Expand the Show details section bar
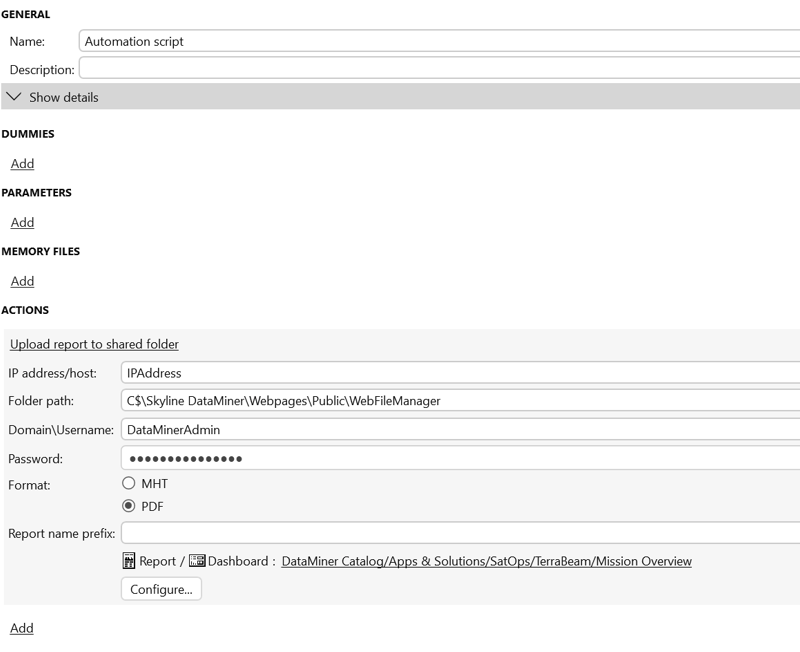 (x=400, y=97)
